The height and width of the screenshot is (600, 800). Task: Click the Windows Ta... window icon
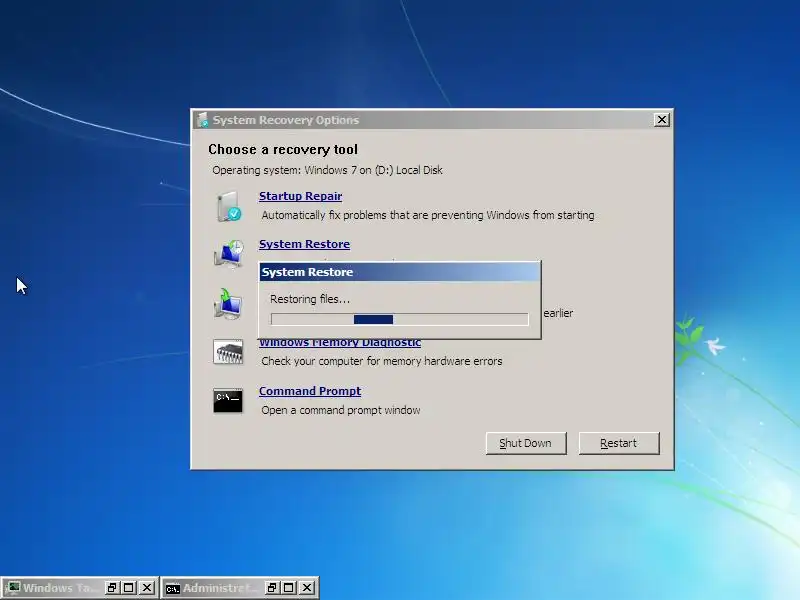pos(13,588)
